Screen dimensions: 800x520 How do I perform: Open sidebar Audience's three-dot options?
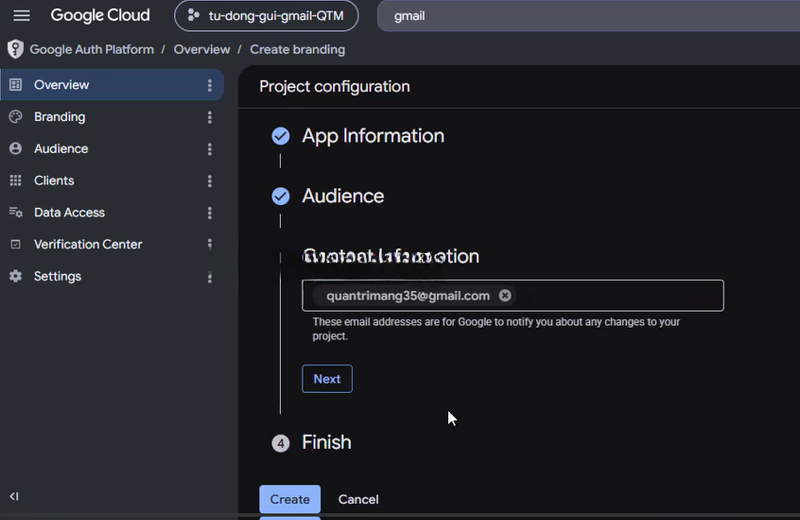coord(210,149)
